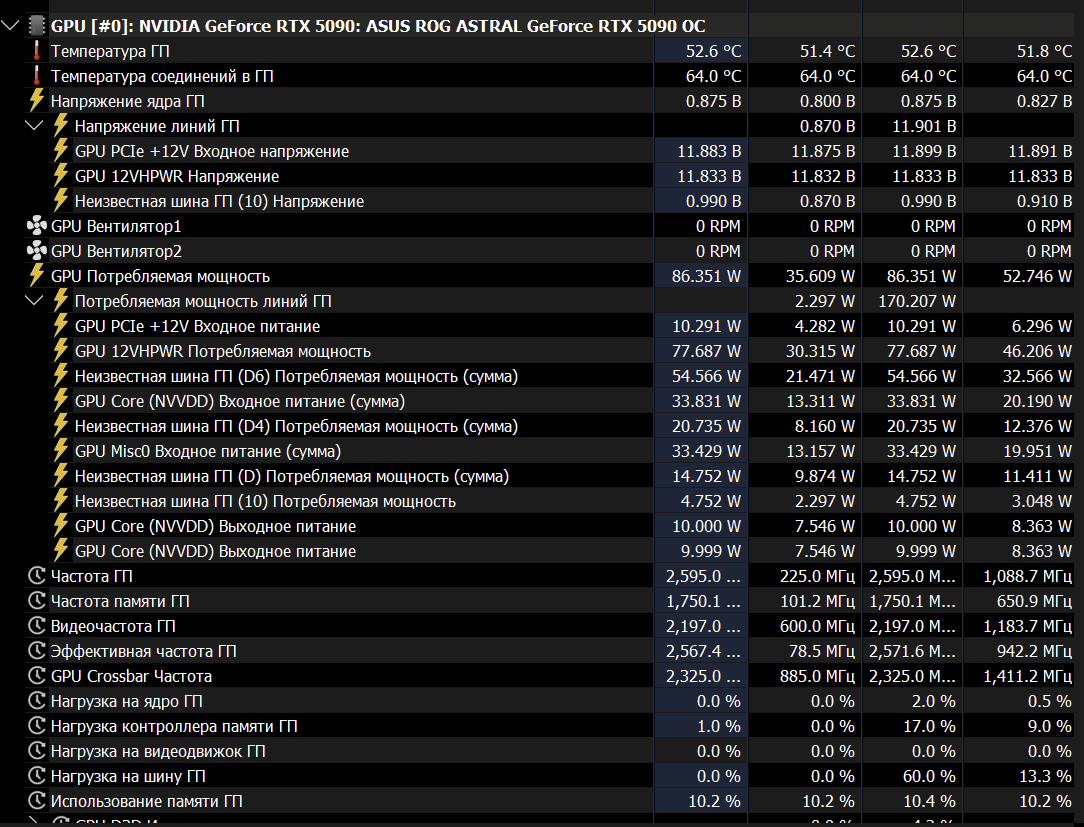Collapse the Потребляемая мощность линий ГП subgroup
Screen dimensions: 1084x827
[x=34, y=301]
